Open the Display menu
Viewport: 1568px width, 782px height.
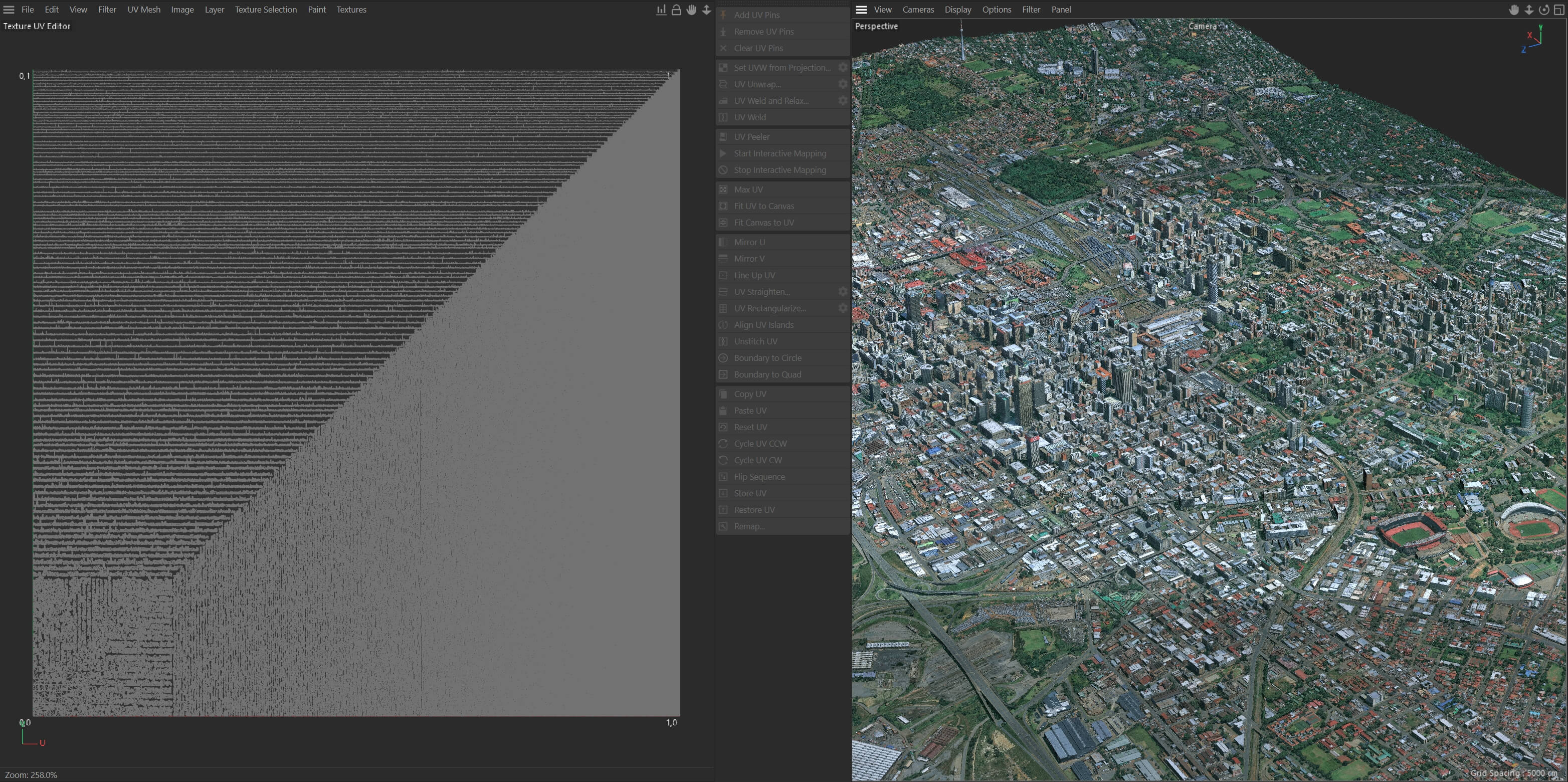tap(957, 10)
